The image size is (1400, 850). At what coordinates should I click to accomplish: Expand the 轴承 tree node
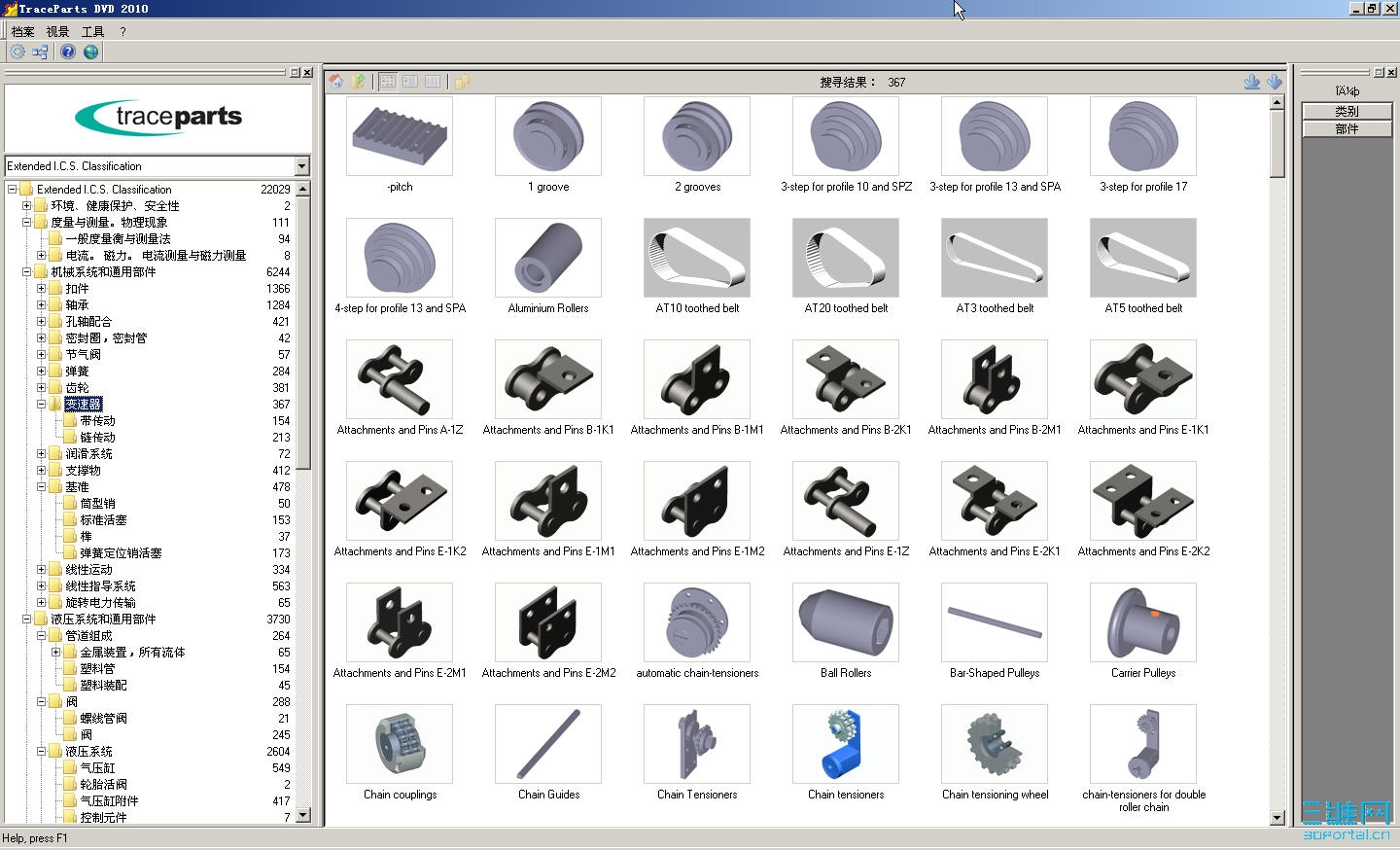pos(41,305)
